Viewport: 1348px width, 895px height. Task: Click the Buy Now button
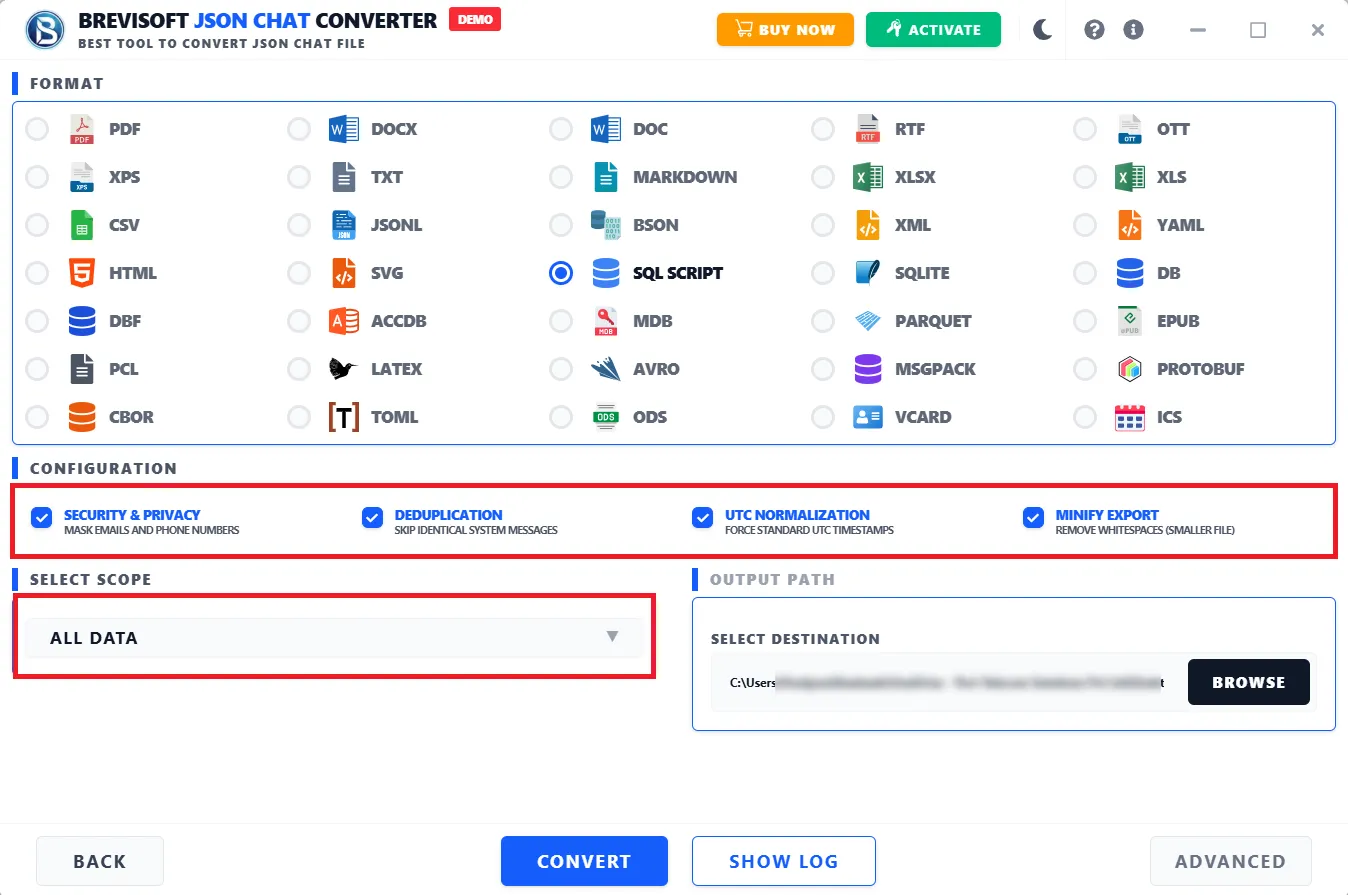click(x=785, y=30)
